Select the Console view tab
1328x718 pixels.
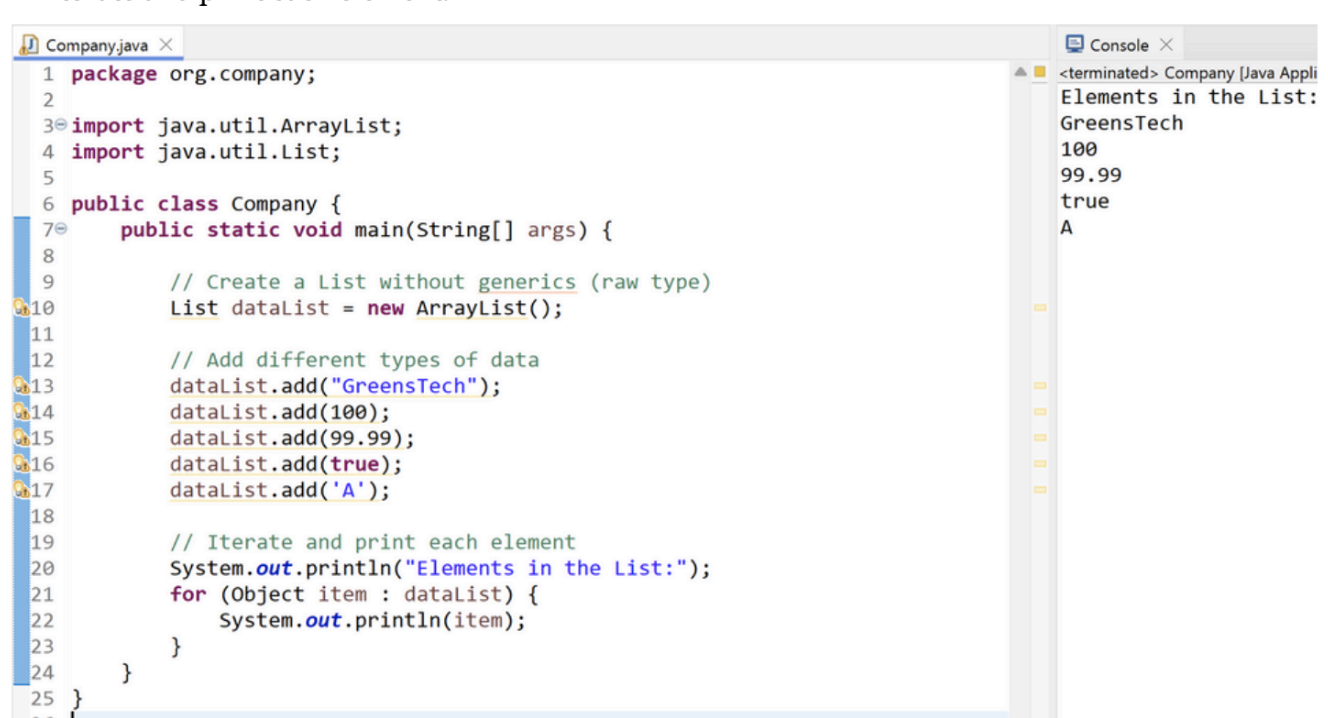[1119, 46]
